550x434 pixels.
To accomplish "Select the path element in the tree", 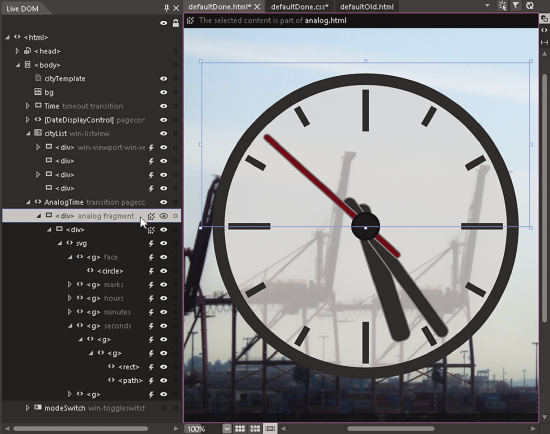I will [130, 381].
